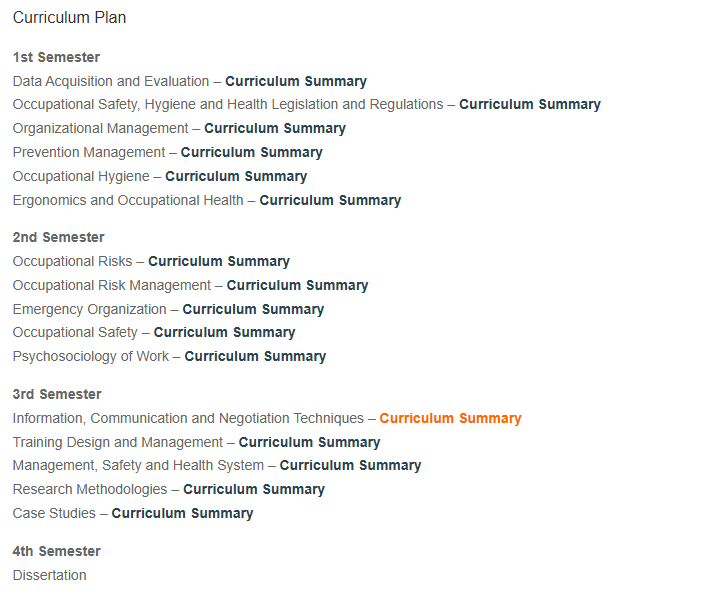The width and height of the screenshot is (705, 606).
Task: Click Psychosociology of Work Curriculum Summary
Action: (255, 356)
